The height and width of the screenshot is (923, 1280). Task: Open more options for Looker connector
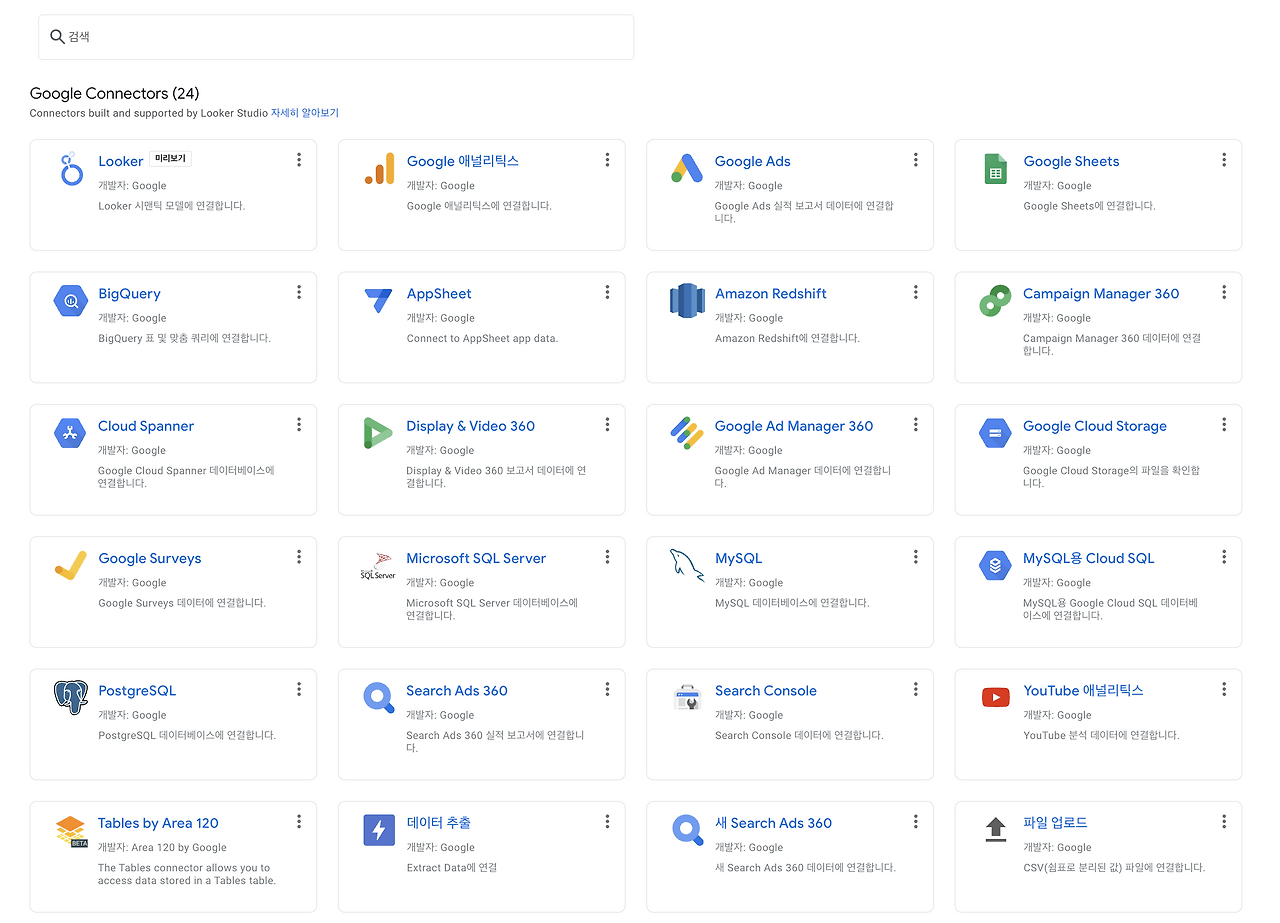pos(299,160)
